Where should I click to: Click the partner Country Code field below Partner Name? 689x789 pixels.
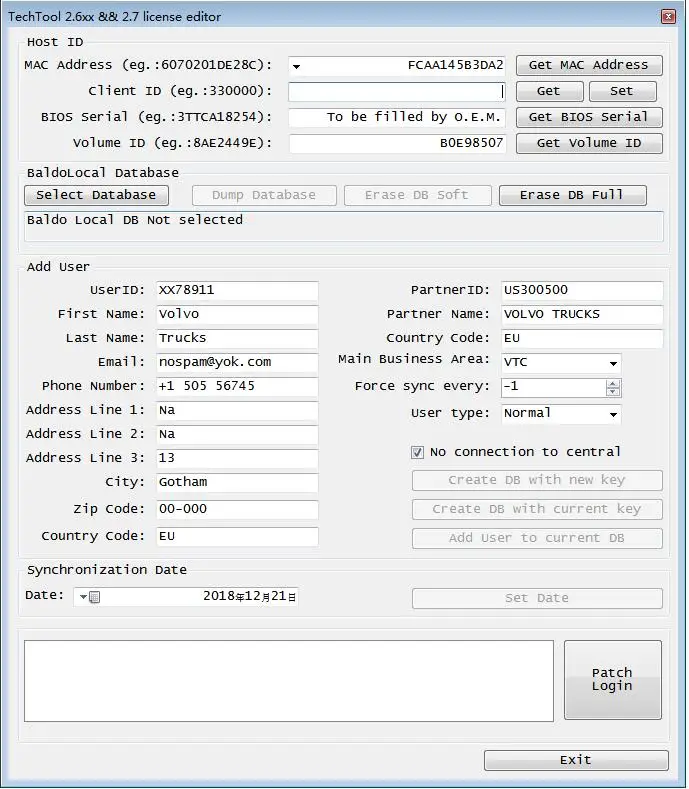582,338
